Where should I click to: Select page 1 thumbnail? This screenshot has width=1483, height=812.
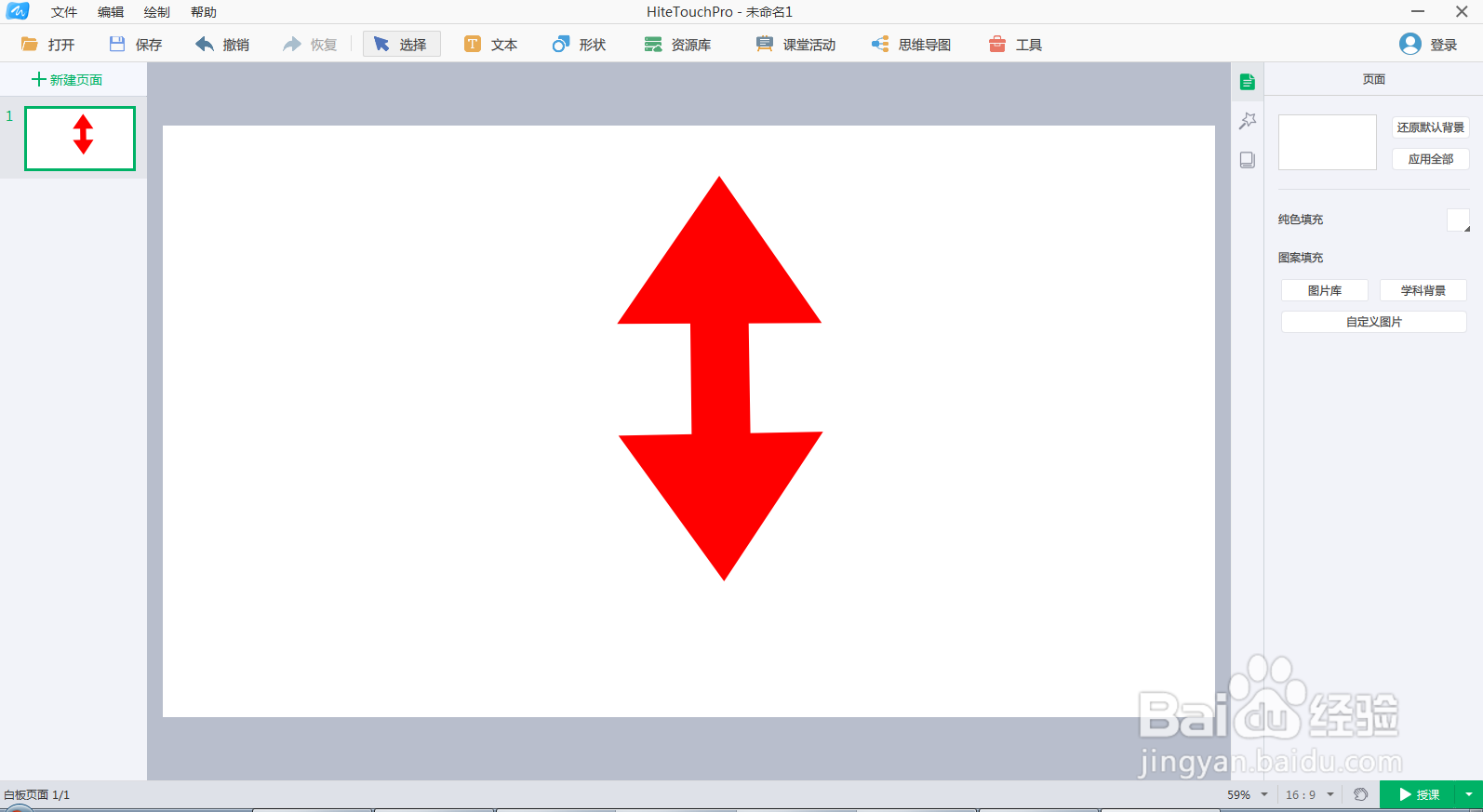[80, 138]
